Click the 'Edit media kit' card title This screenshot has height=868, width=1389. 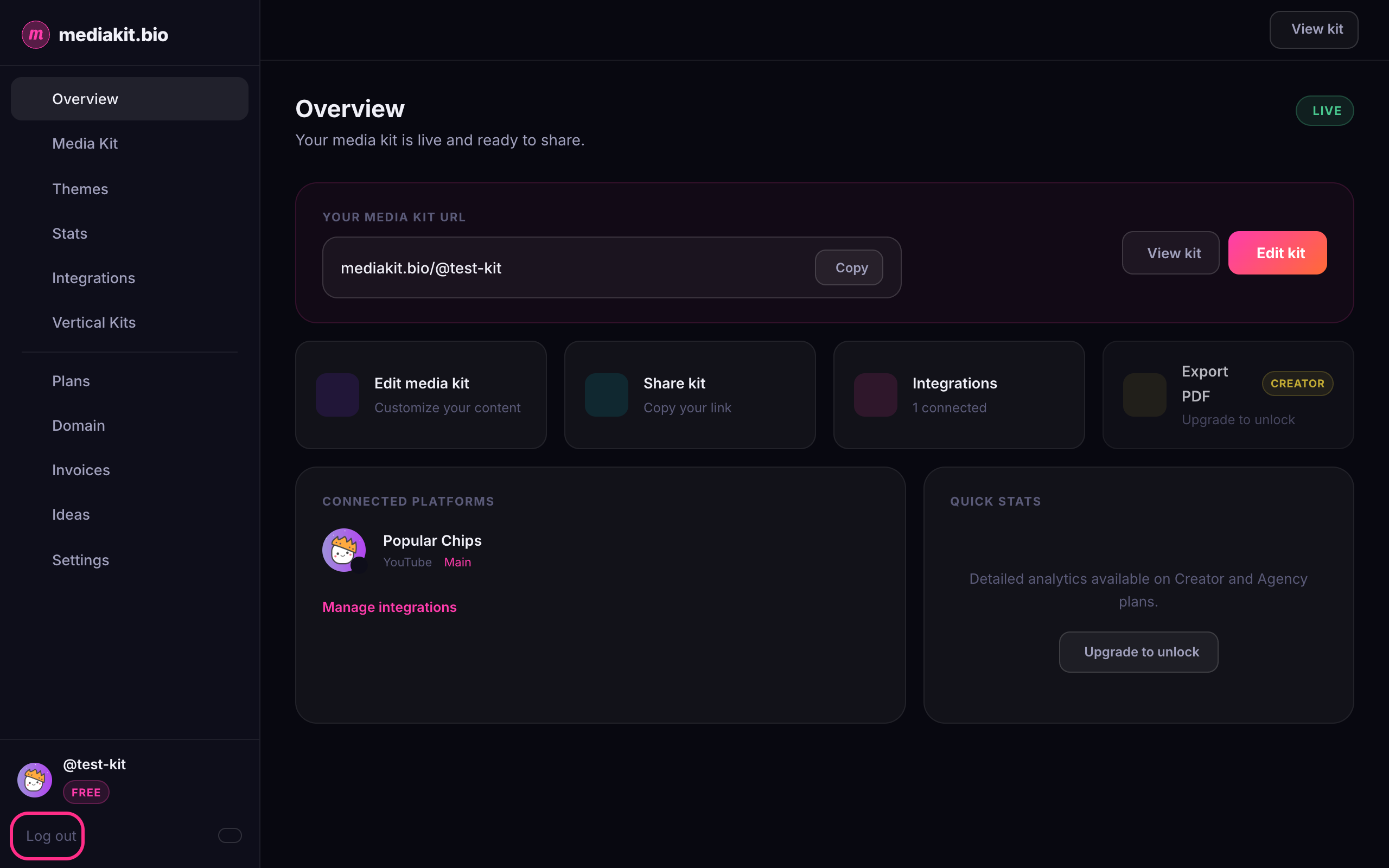coord(422,383)
